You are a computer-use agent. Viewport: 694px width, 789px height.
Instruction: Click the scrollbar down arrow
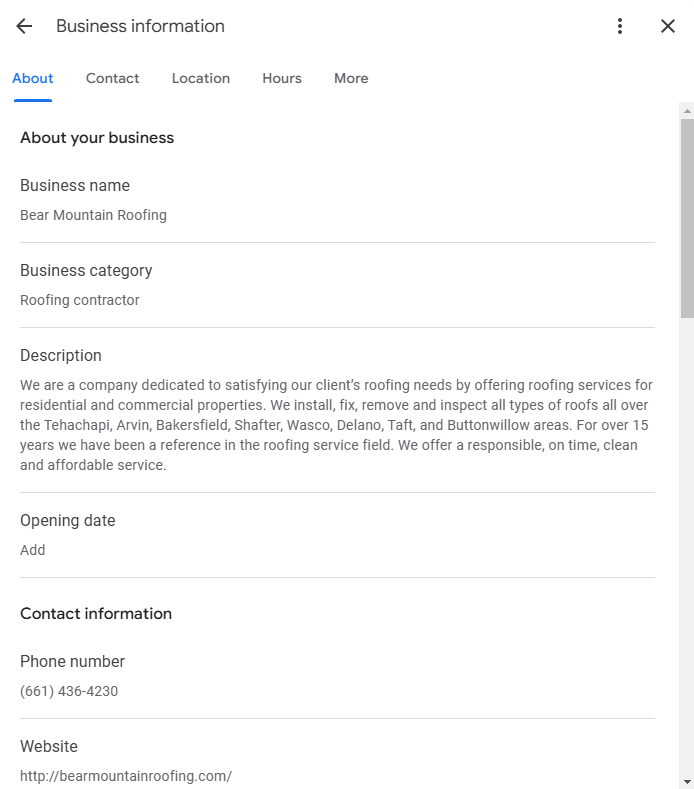click(687, 781)
